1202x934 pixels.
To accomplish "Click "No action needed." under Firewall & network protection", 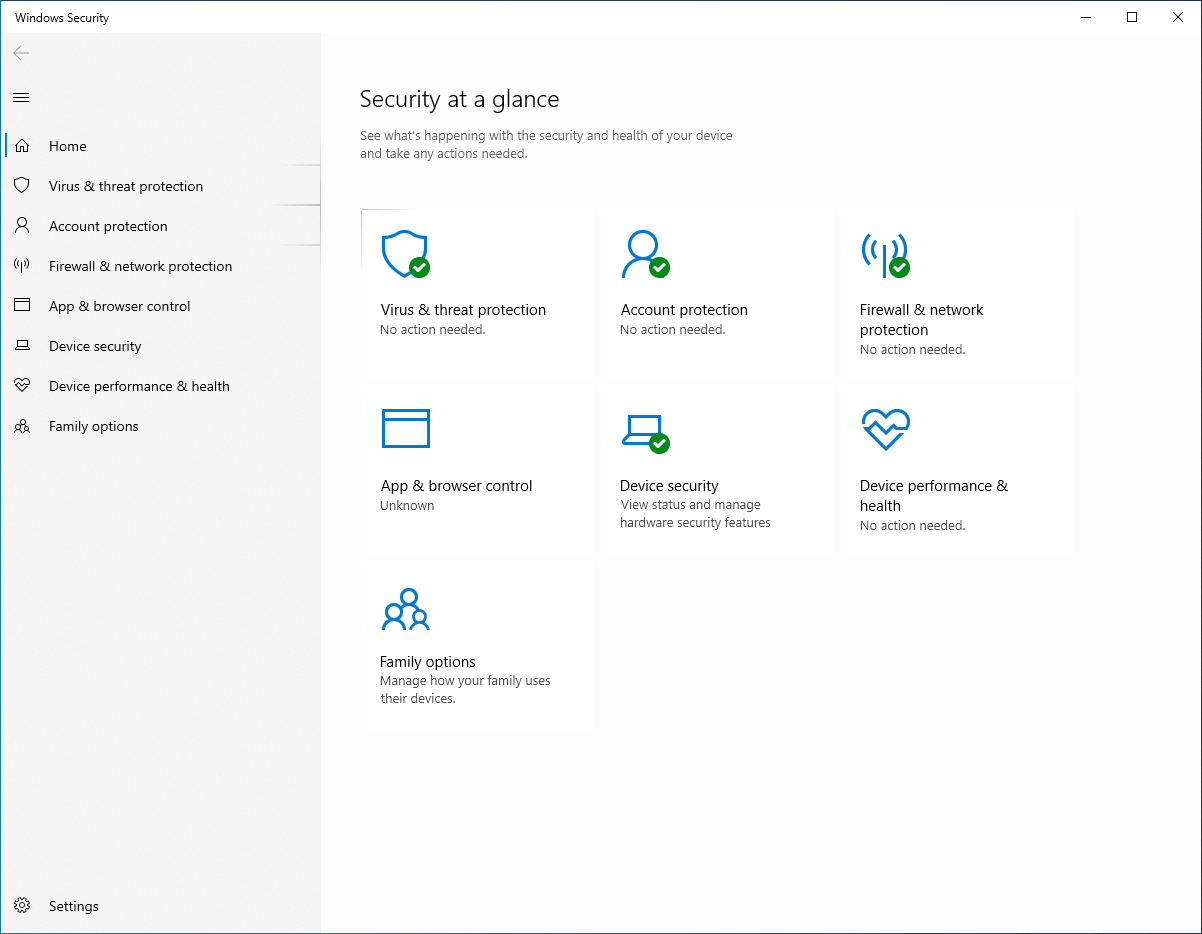I will 912,350.
